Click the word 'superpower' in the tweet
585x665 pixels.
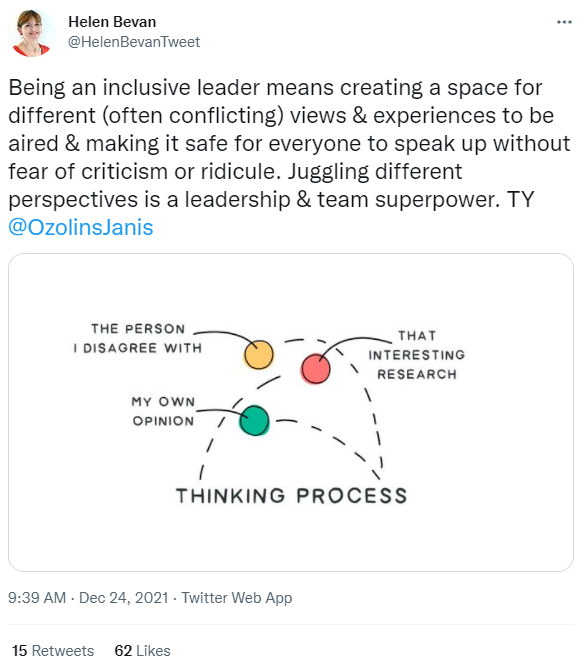click(x=435, y=199)
